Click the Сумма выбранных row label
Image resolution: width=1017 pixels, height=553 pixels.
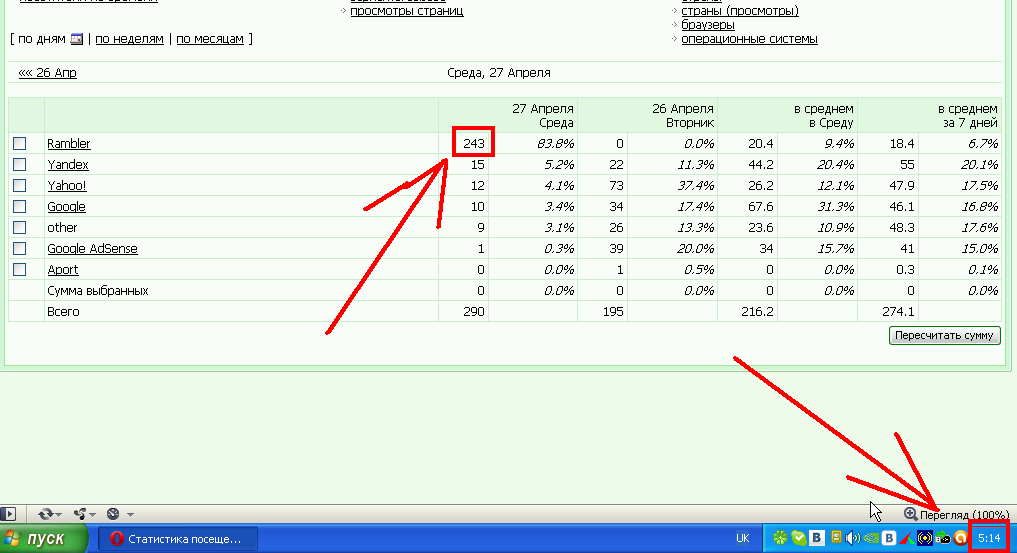pos(98,291)
